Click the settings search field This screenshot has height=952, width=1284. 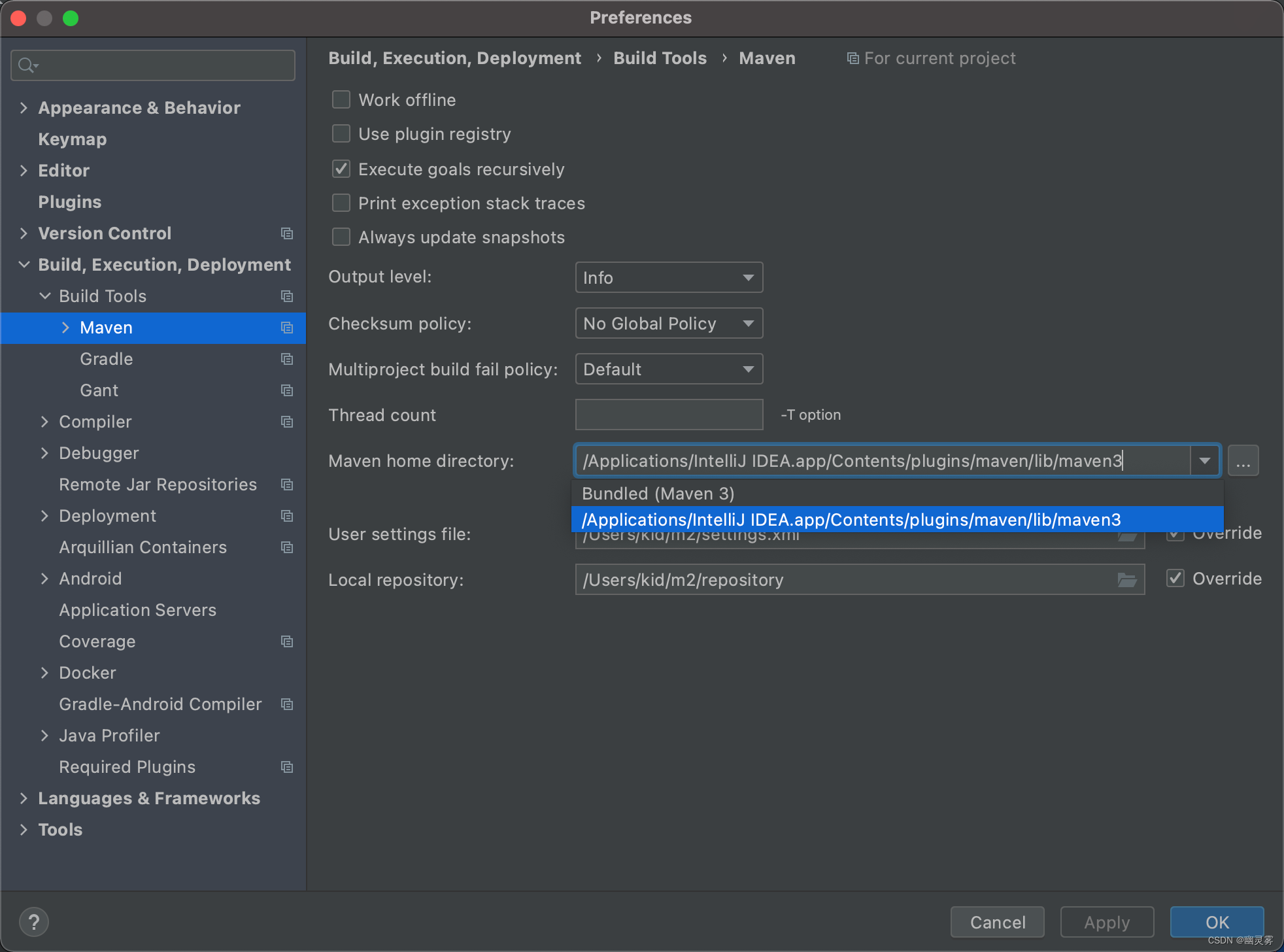coord(153,65)
